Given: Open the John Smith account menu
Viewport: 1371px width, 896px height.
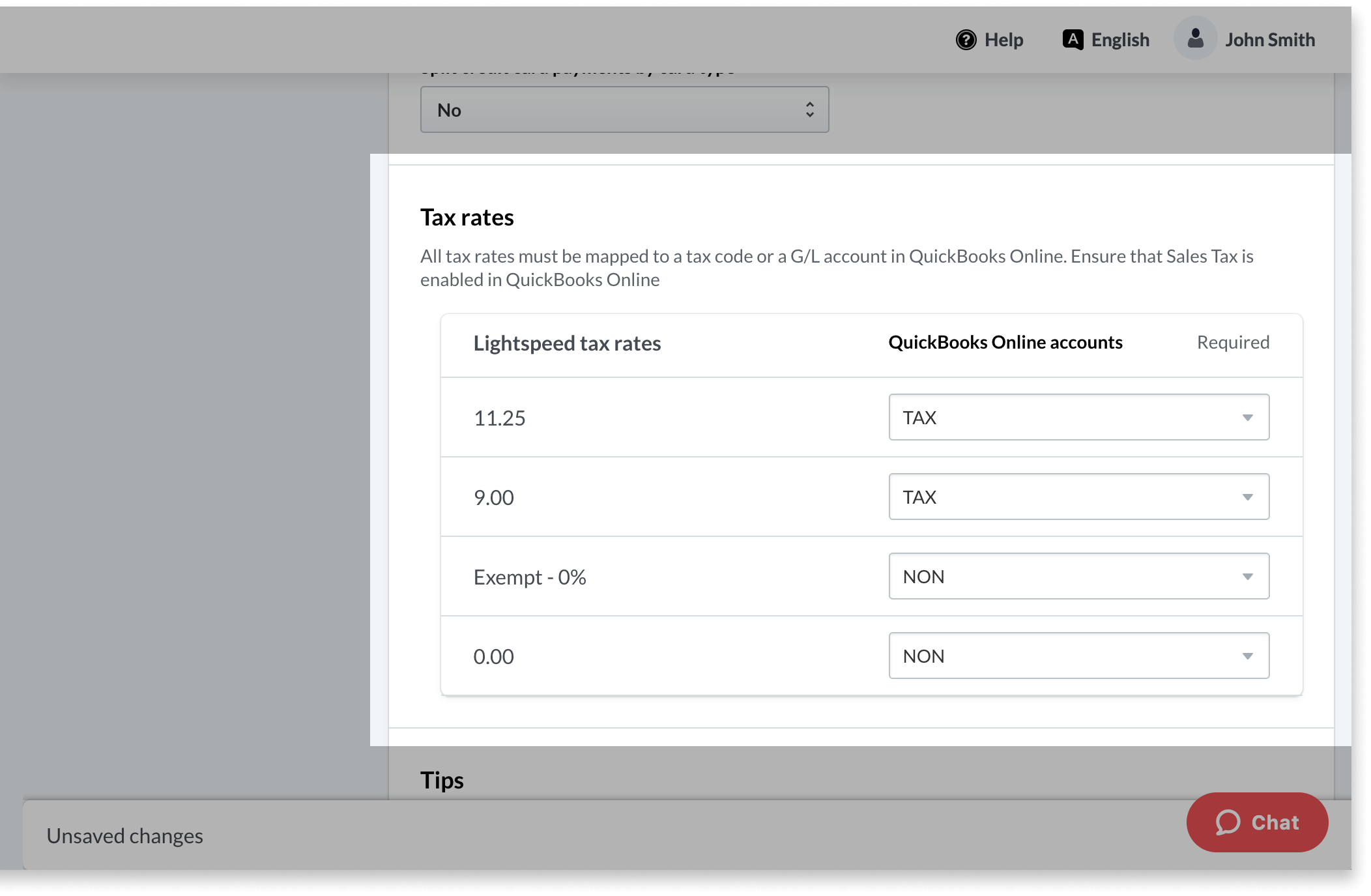Looking at the screenshot, I should point(1269,40).
